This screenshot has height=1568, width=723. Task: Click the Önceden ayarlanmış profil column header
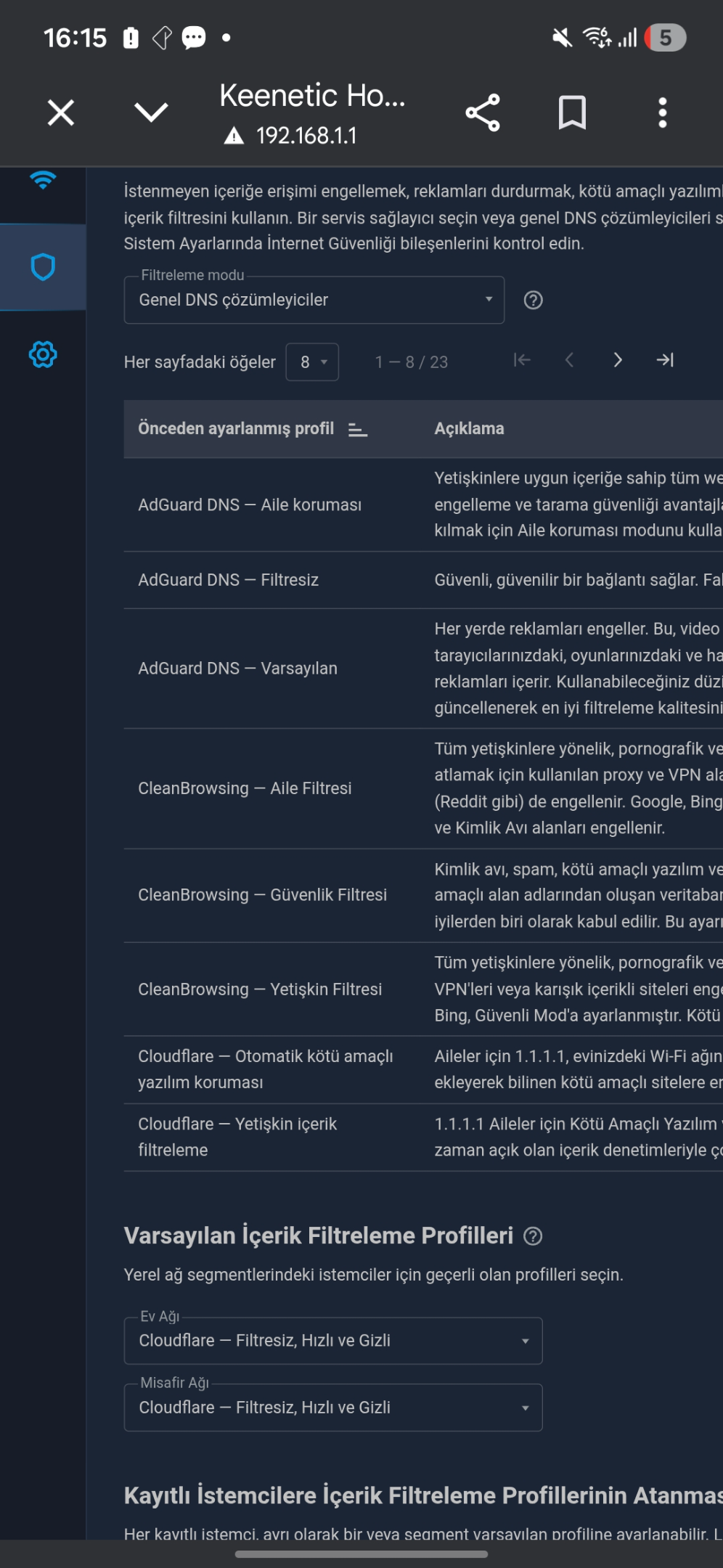[236, 428]
